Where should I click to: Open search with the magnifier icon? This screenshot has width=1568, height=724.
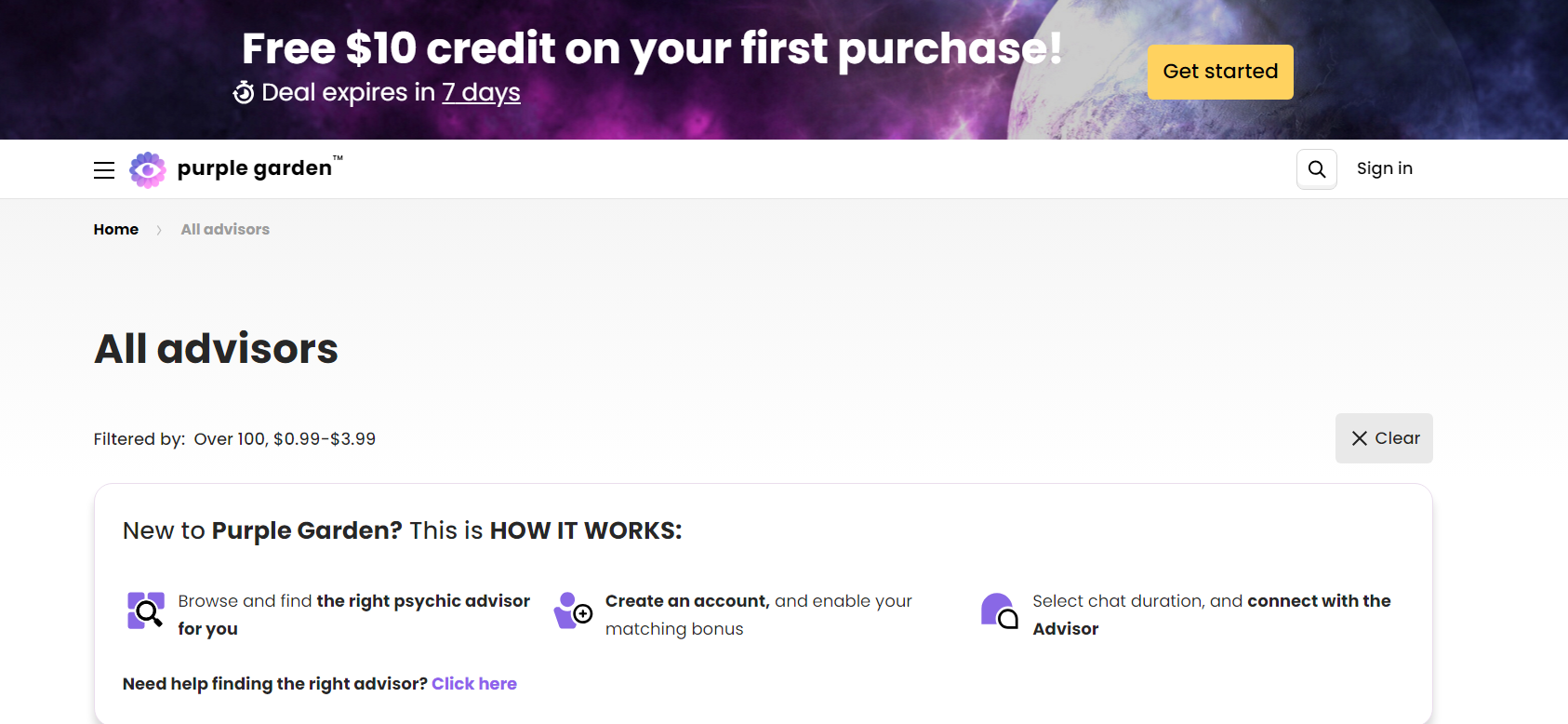[x=1317, y=169]
